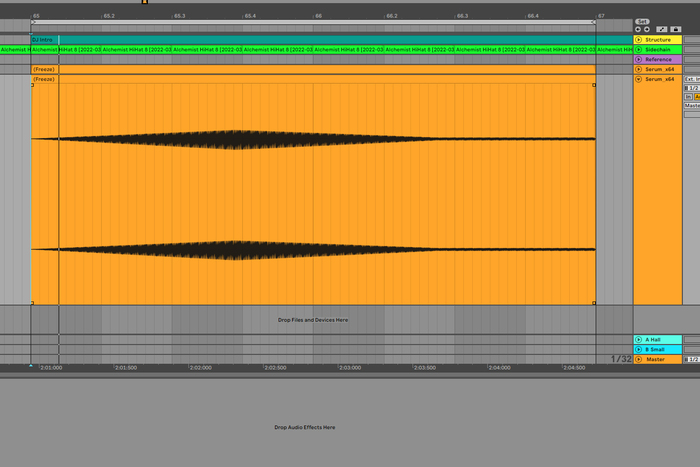Select the DJ Intro clip
The image size is (700, 467).
pos(45,40)
